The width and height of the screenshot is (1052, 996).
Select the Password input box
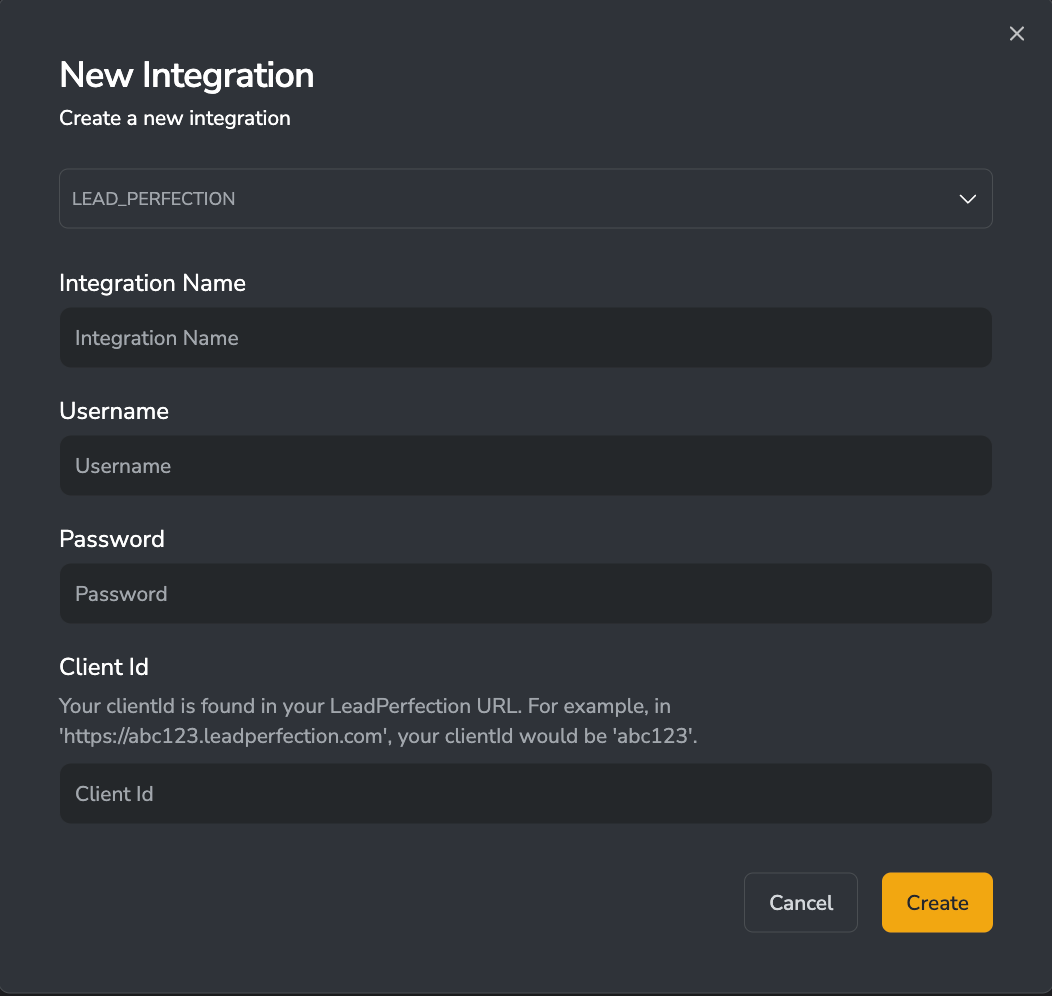click(525, 594)
